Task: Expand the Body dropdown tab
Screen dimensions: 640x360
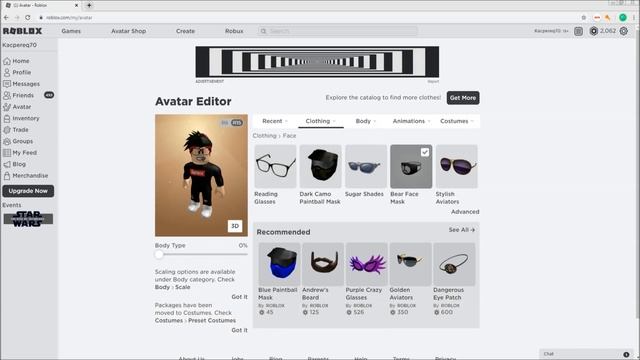Action: pyautogui.click(x=366, y=121)
